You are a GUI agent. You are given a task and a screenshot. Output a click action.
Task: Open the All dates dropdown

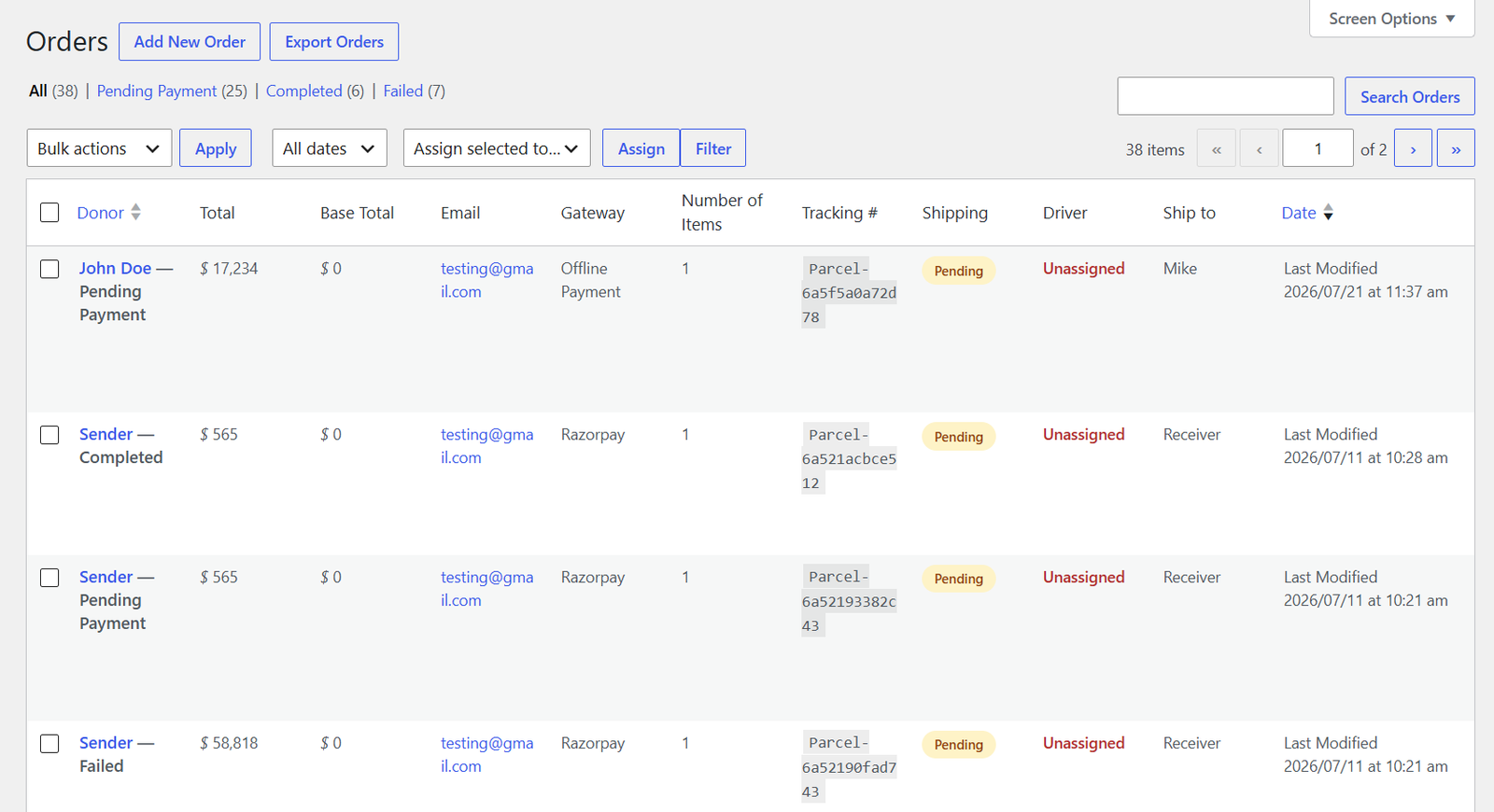point(330,148)
